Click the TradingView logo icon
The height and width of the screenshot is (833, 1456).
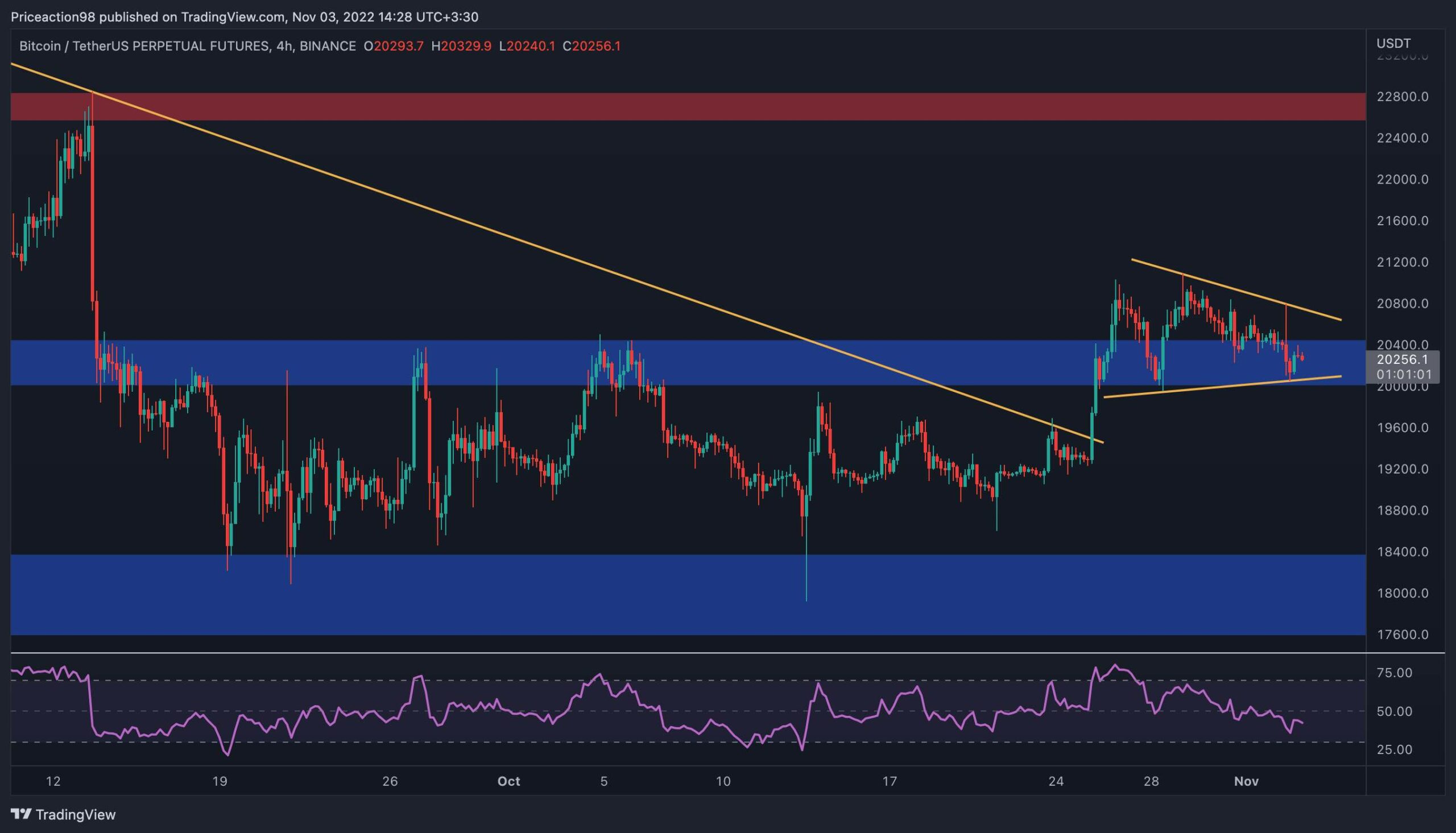pyautogui.click(x=20, y=814)
